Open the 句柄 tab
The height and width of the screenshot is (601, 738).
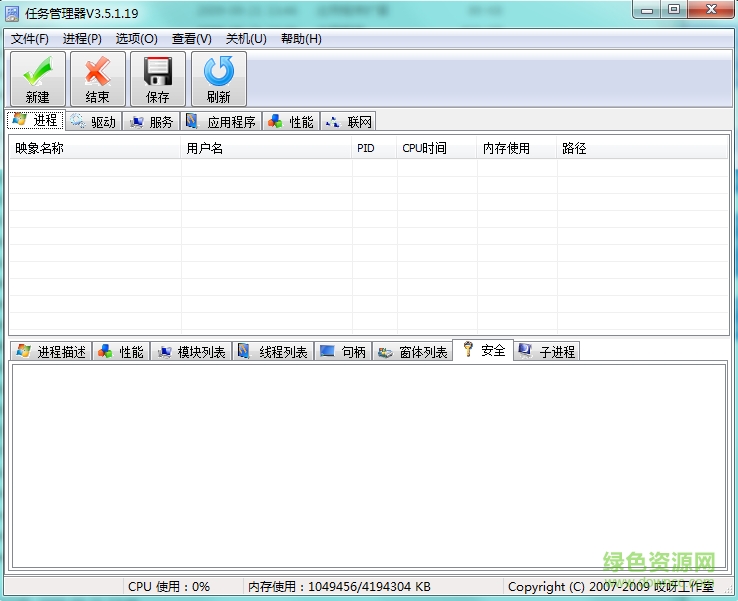(343, 352)
